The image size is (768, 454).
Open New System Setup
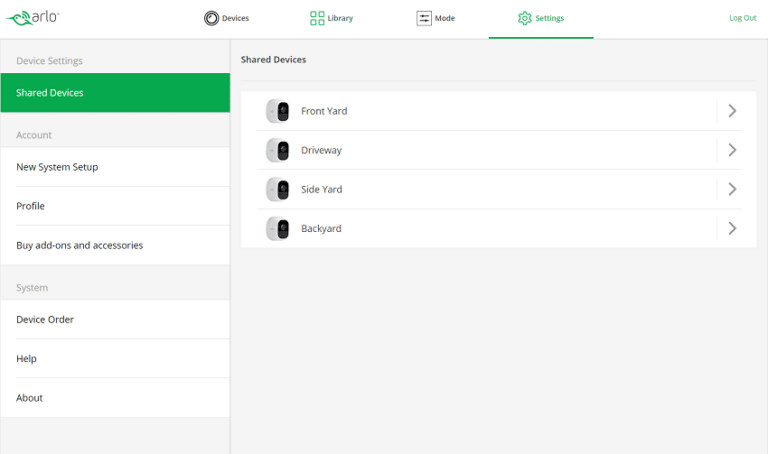coord(115,167)
